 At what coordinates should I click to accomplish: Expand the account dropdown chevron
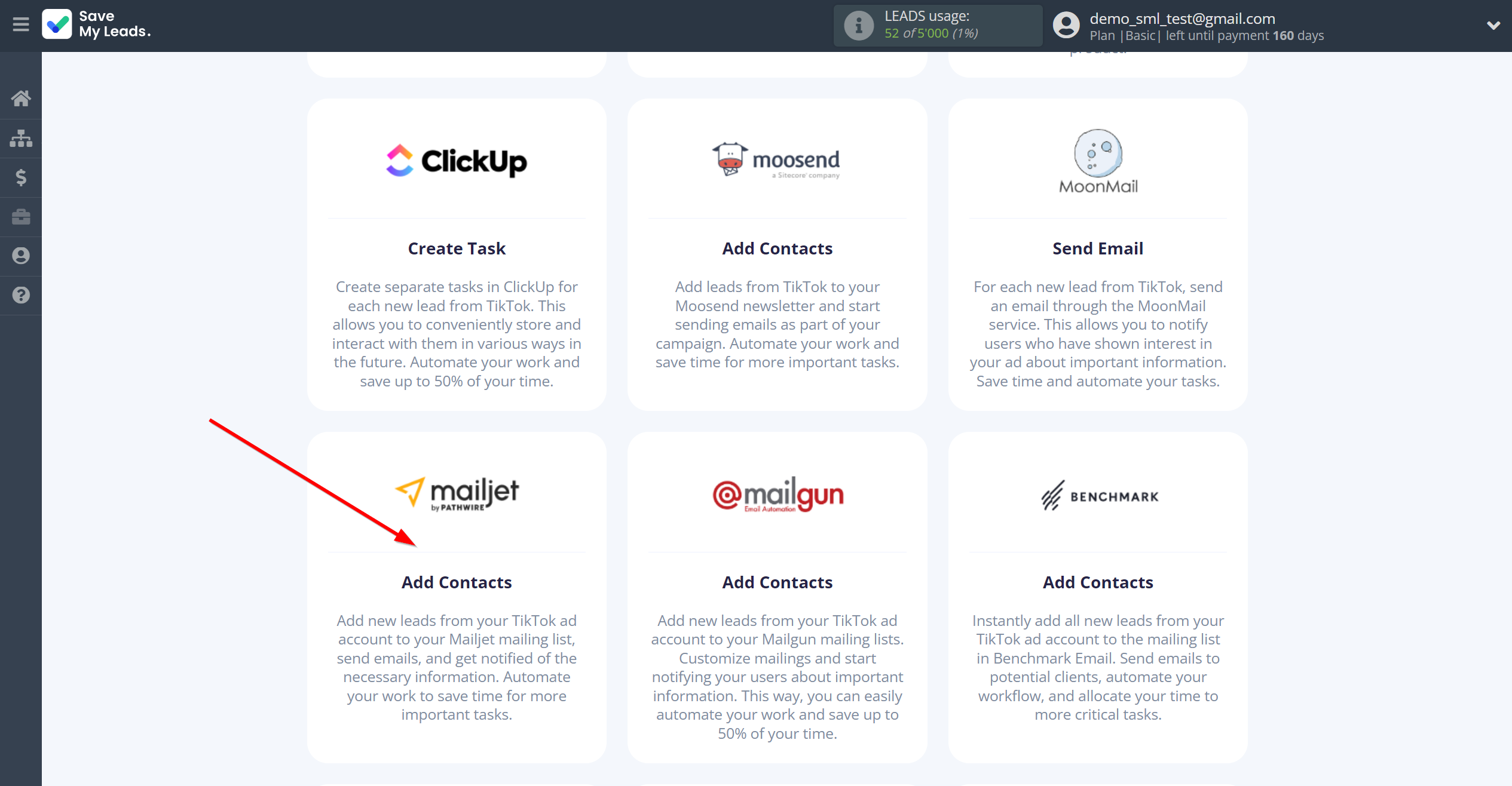point(1493,25)
